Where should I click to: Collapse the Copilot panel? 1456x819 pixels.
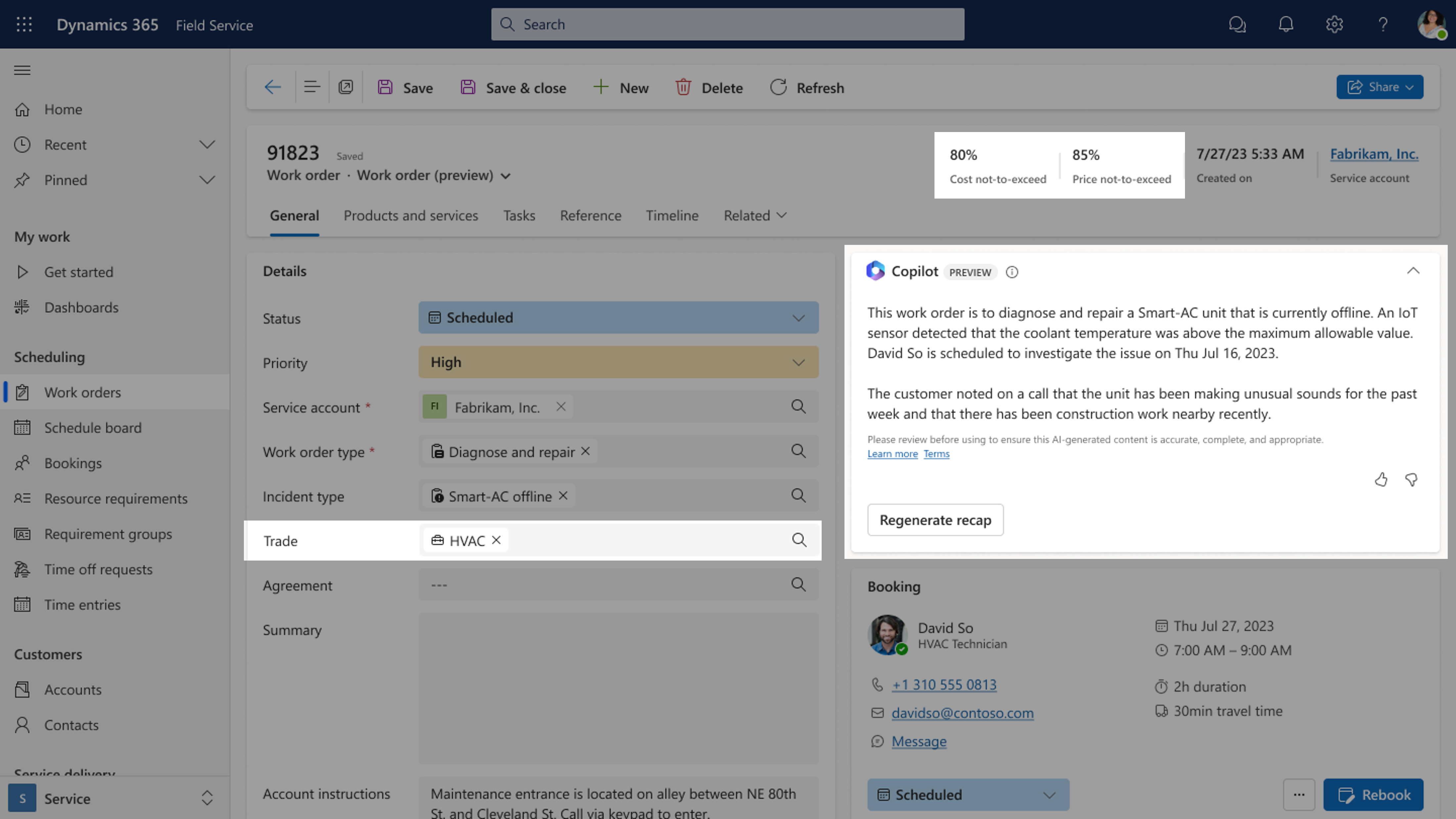click(x=1412, y=271)
